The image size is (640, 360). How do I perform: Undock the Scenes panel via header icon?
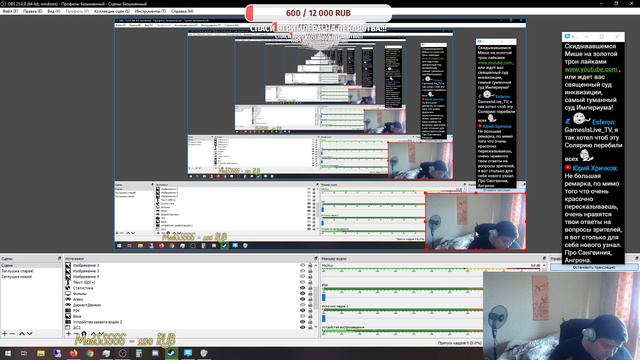[60, 258]
